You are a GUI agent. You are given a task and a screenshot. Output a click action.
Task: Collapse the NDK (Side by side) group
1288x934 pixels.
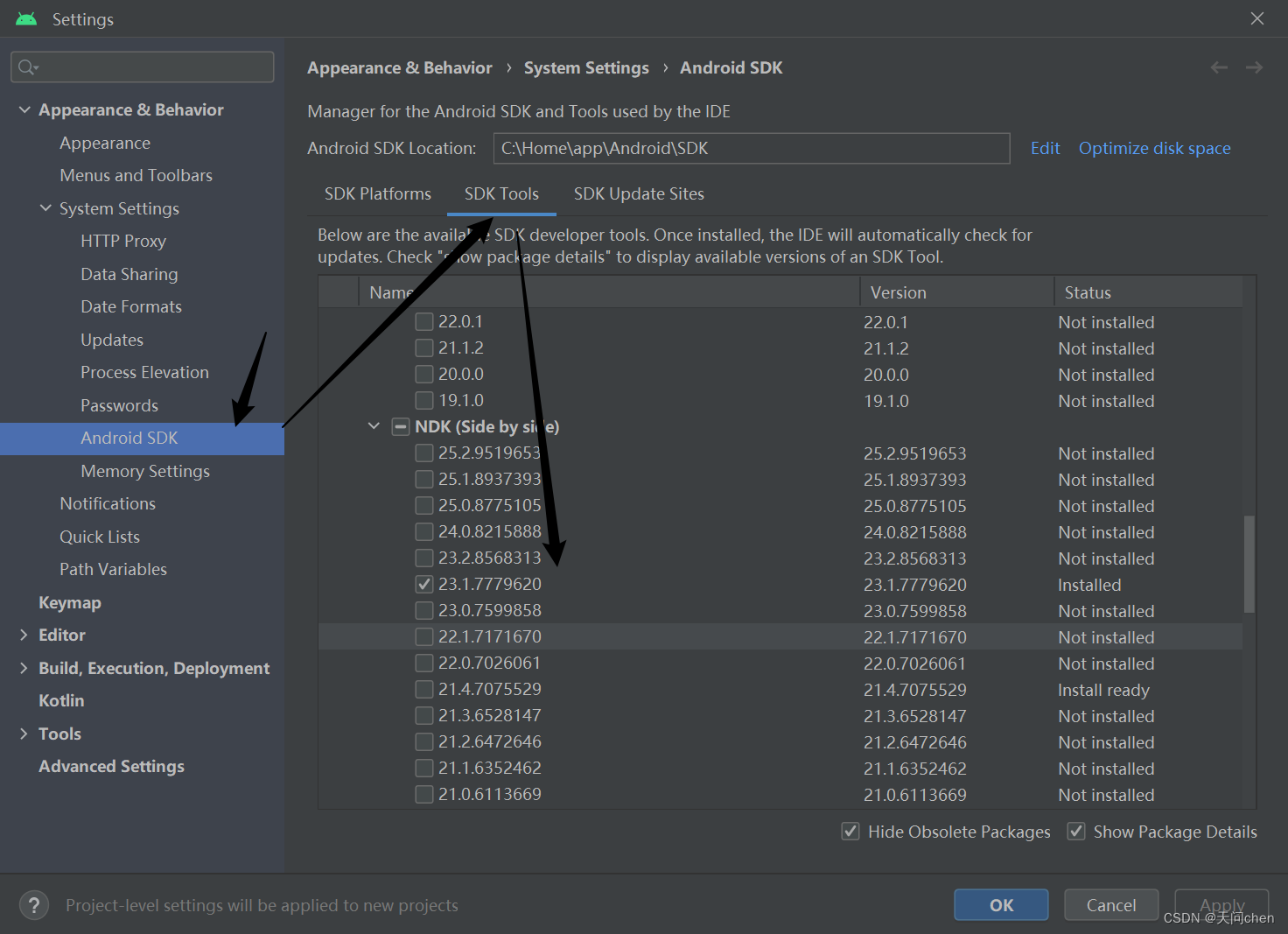374,426
